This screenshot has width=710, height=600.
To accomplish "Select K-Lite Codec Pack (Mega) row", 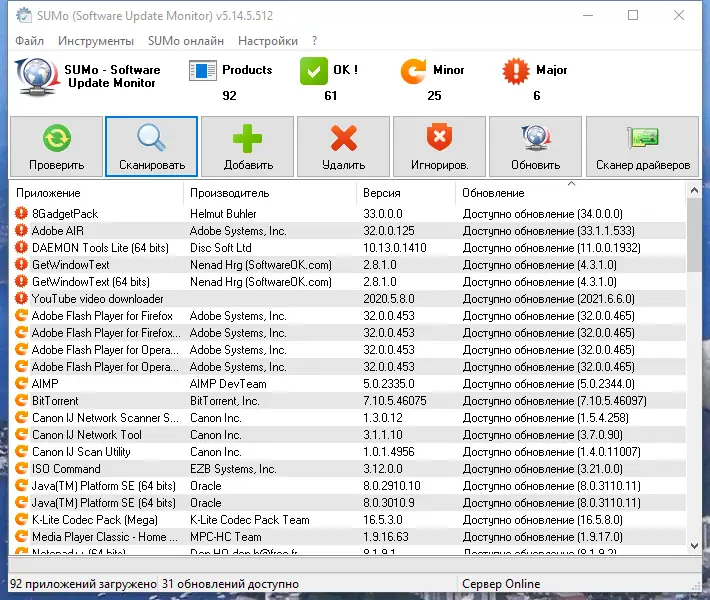I will click(x=95, y=519).
